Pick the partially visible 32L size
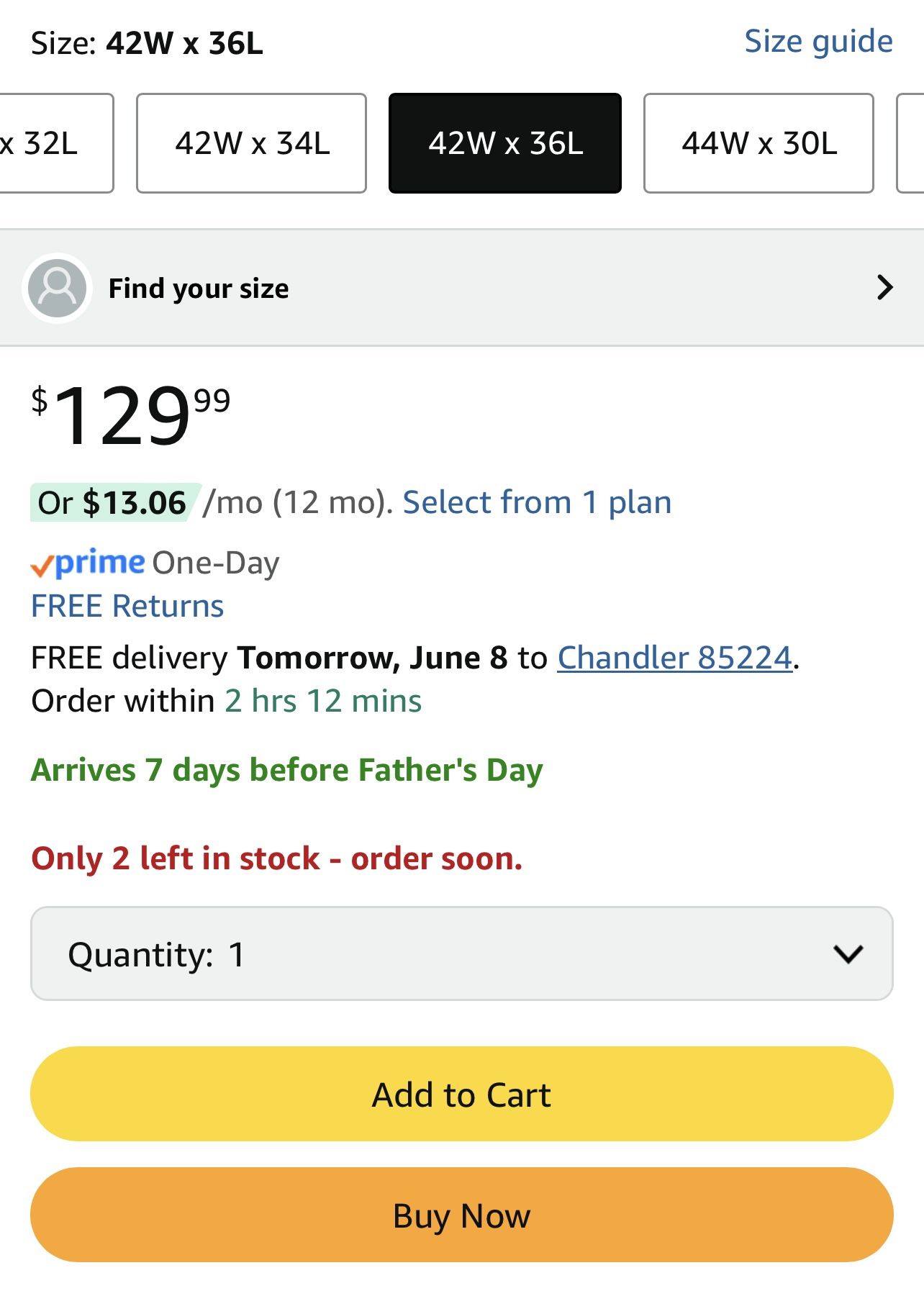Screen dimensions: 924x1296 (x=50, y=143)
